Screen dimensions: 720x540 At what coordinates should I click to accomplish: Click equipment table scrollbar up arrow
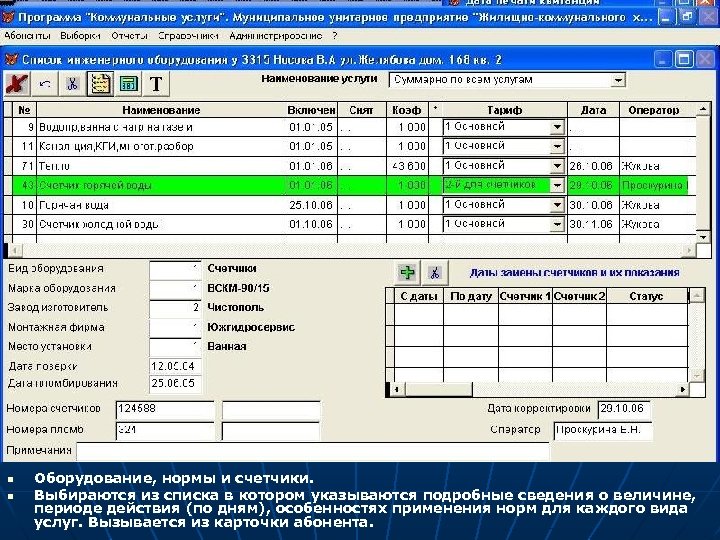[703, 109]
